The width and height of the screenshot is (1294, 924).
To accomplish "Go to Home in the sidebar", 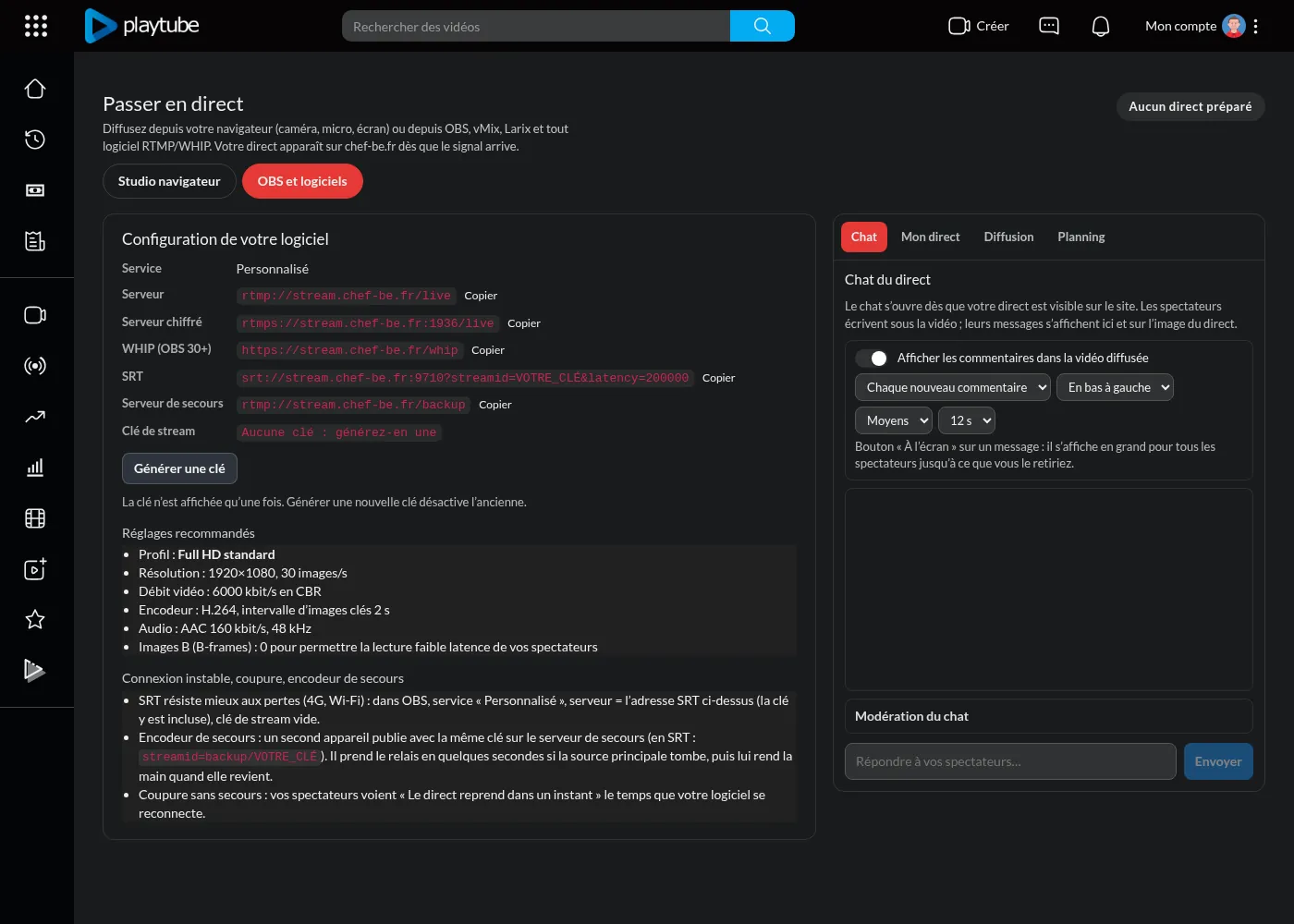I will (35, 89).
